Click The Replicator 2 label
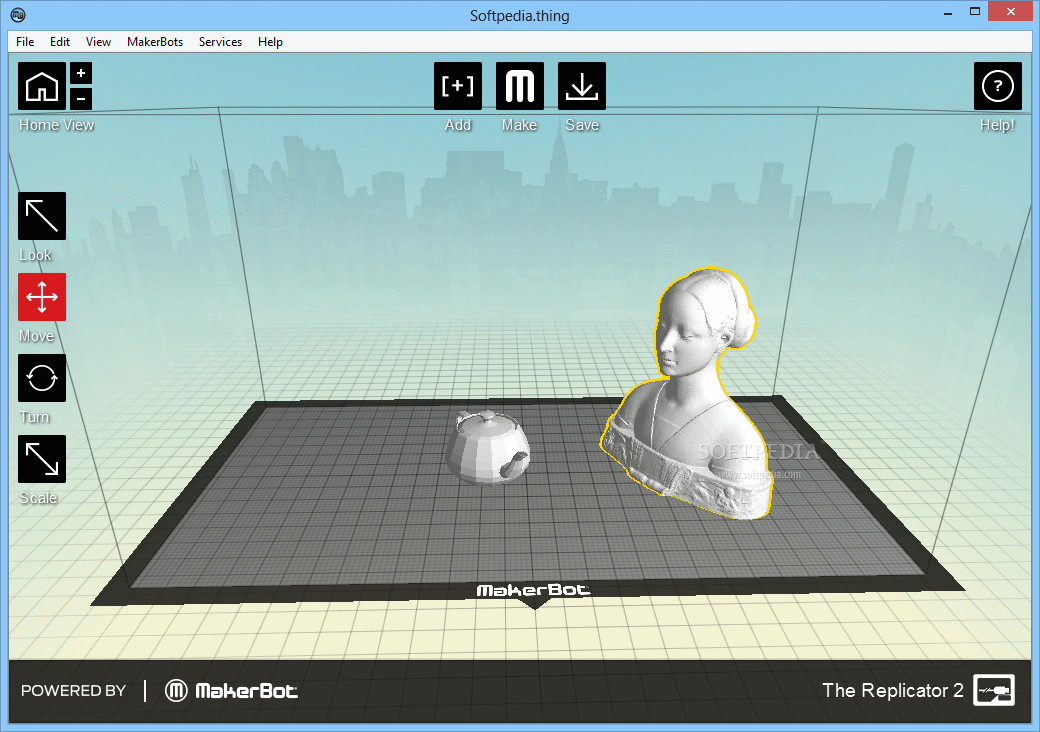 [x=893, y=690]
